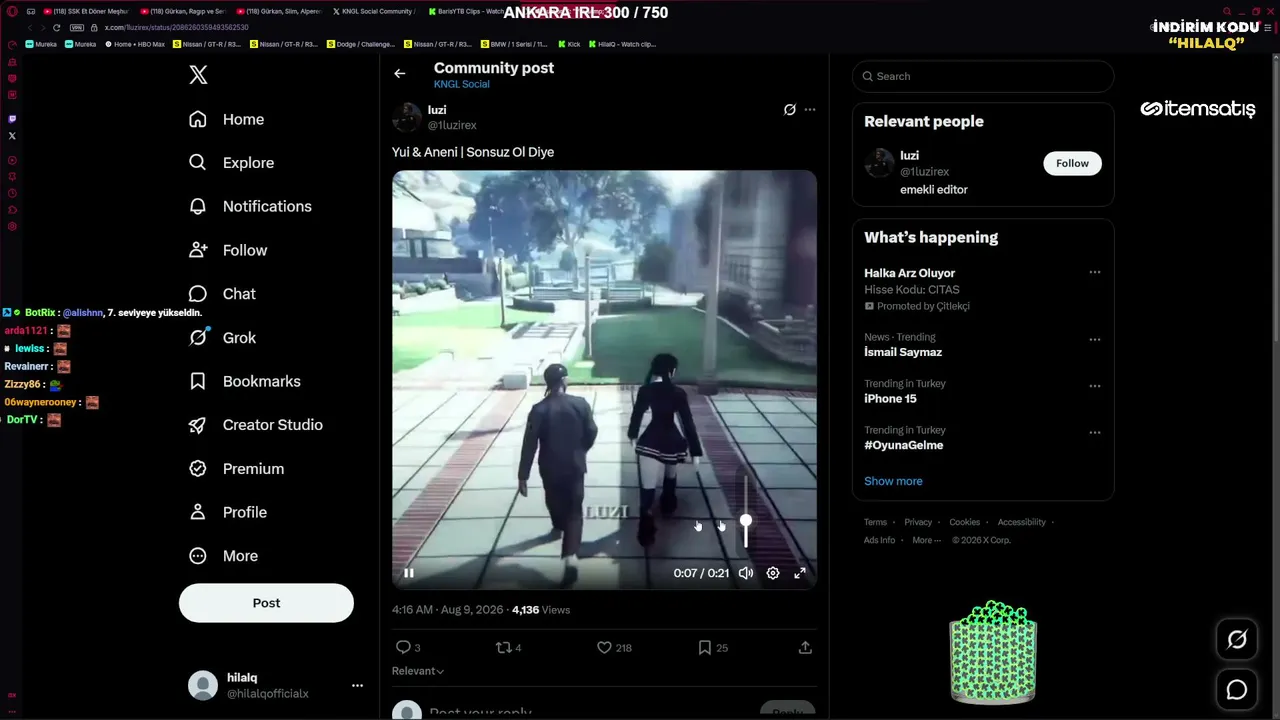
Task: Open the KNGL Social community link
Action: [x=462, y=84]
